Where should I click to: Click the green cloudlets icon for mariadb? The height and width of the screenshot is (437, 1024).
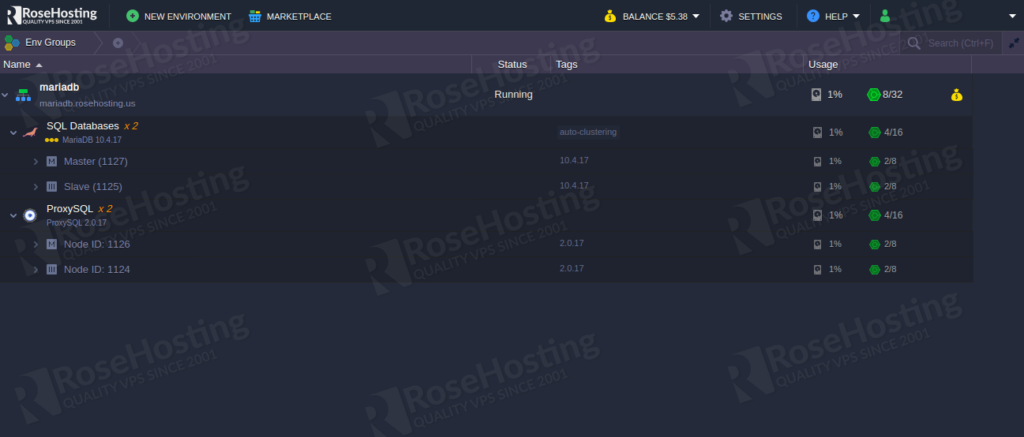tap(873, 95)
